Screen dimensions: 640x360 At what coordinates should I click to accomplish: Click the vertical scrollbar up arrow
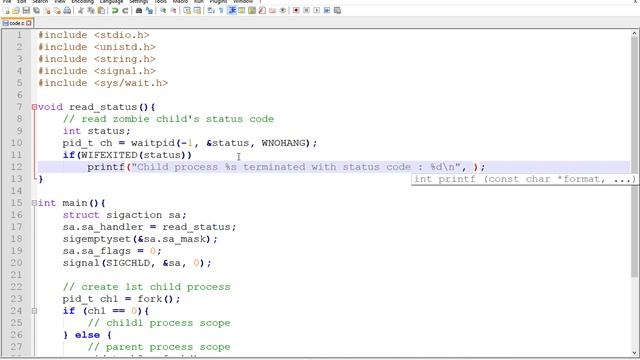click(635, 33)
